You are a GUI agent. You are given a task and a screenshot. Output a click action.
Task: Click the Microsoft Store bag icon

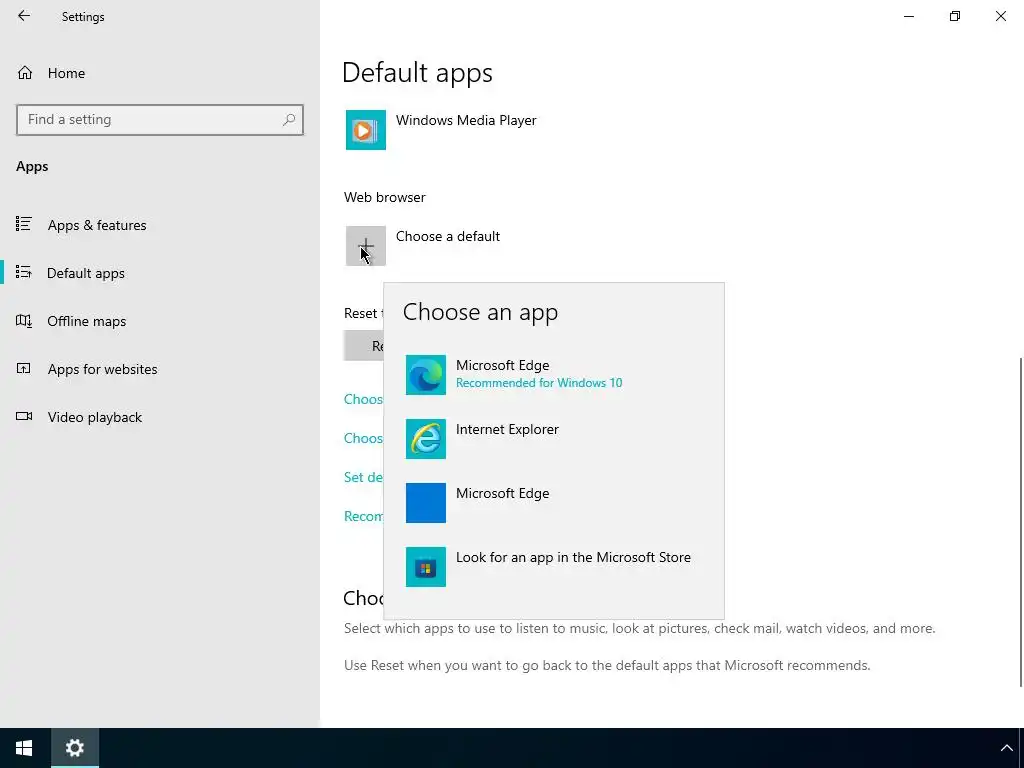[x=426, y=567]
